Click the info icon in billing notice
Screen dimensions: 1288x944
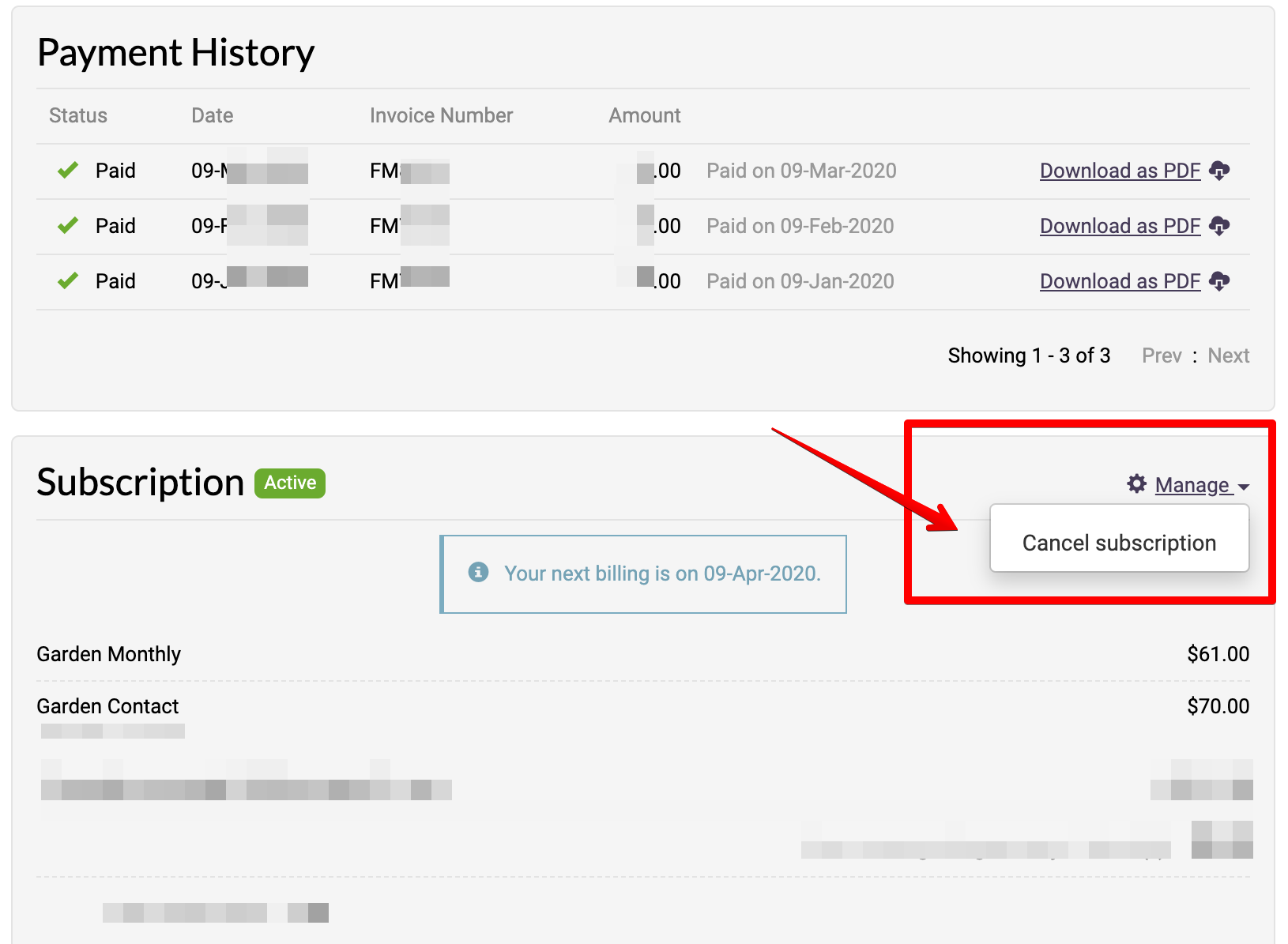point(478,572)
